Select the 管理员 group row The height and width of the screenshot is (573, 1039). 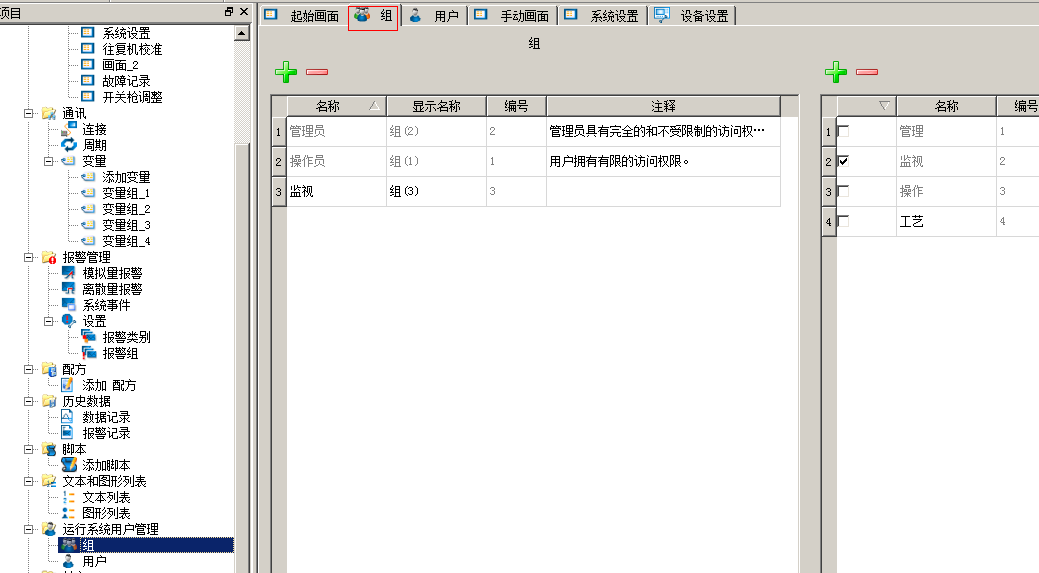click(x=527, y=131)
